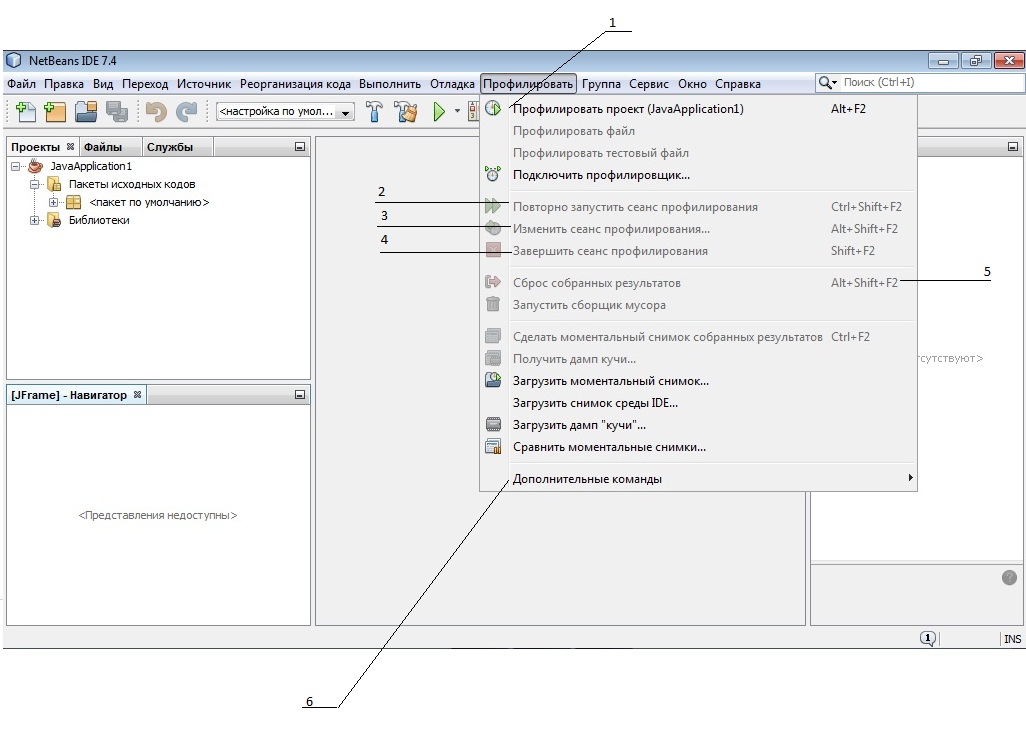Click the New Project toolbar icon
The image size is (1026, 753).
click(55, 112)
